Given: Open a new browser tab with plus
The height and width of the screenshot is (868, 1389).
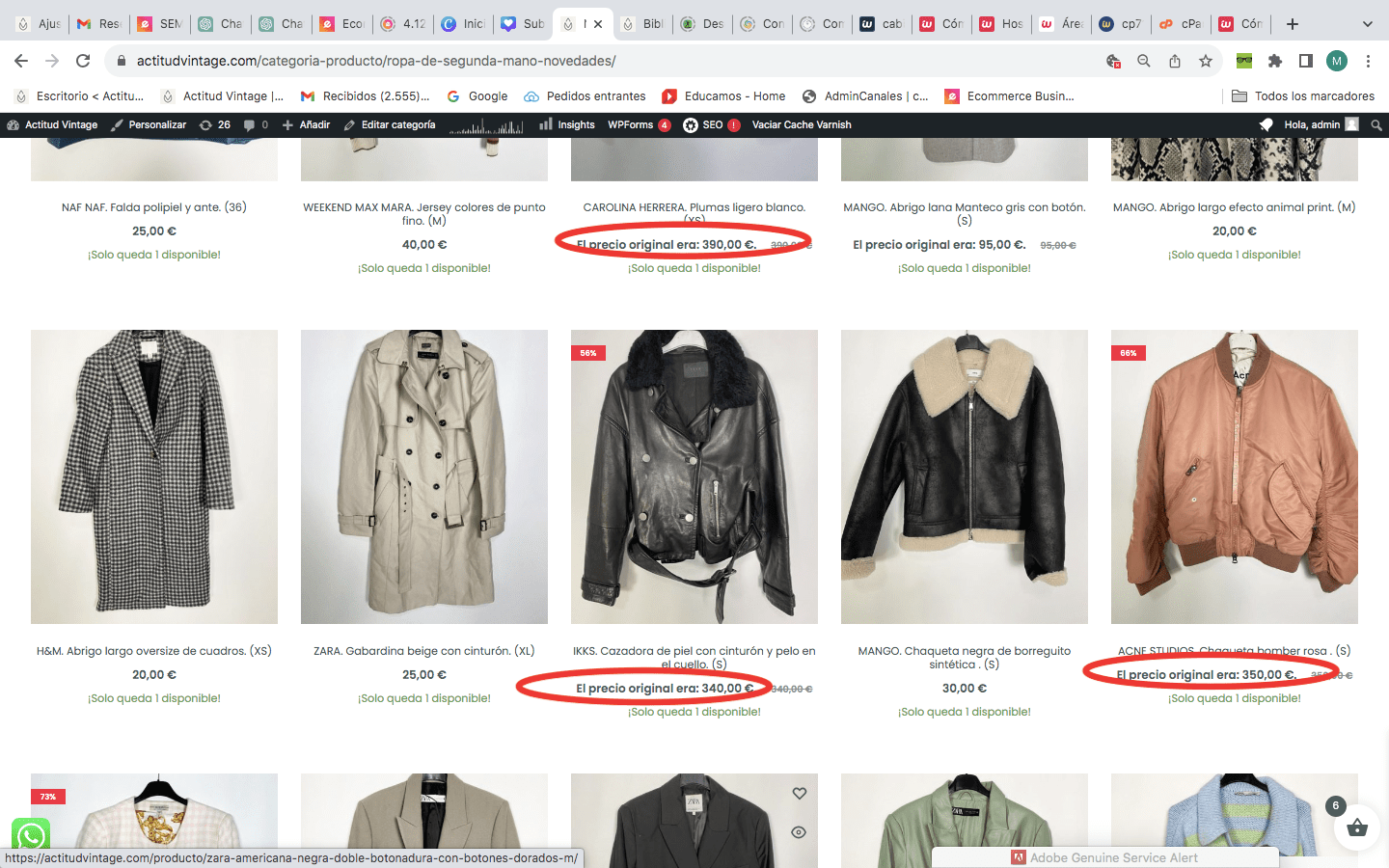Looking at the screenshot, I should tap(1293, 24).
